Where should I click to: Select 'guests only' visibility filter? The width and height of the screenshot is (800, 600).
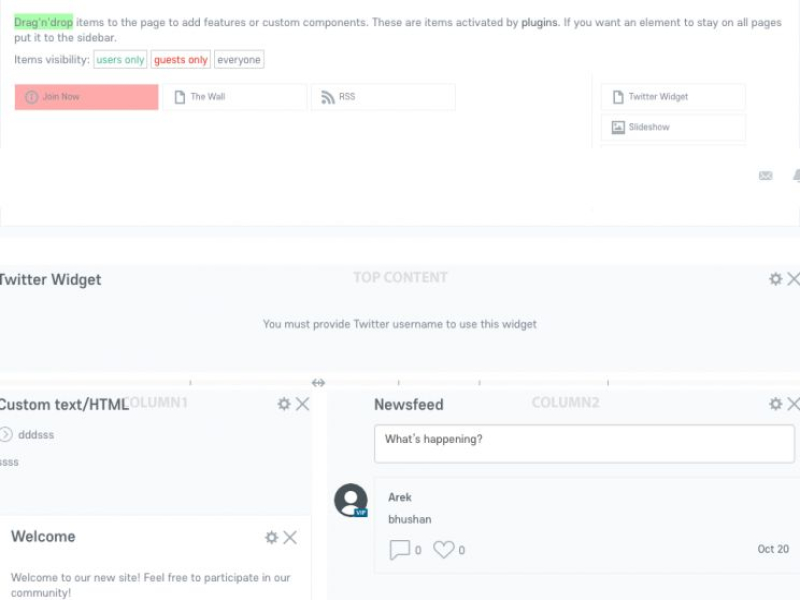[x=181, y=60]
